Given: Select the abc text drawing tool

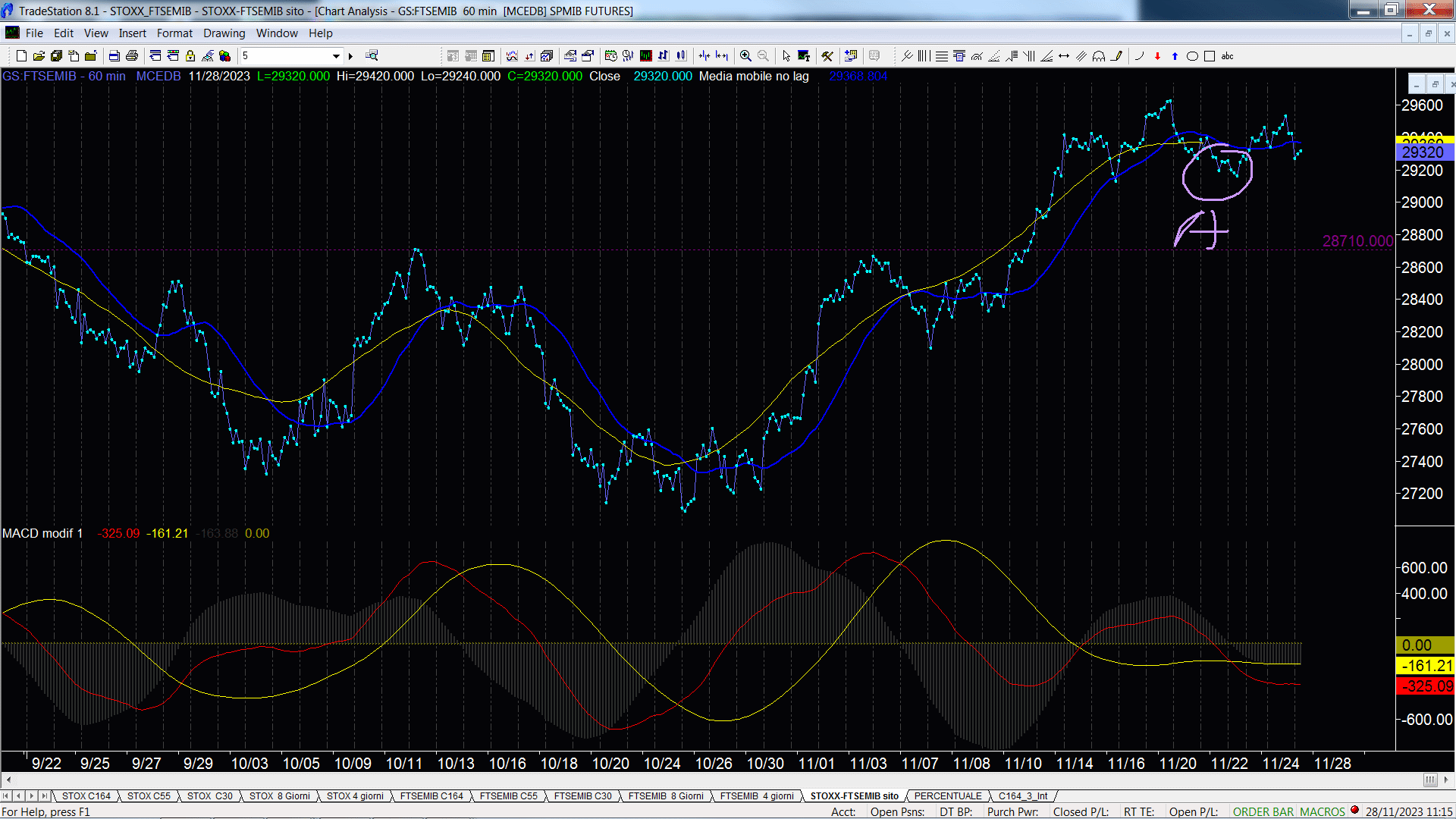Looking at the screenshot, I should coord(1227,56).
